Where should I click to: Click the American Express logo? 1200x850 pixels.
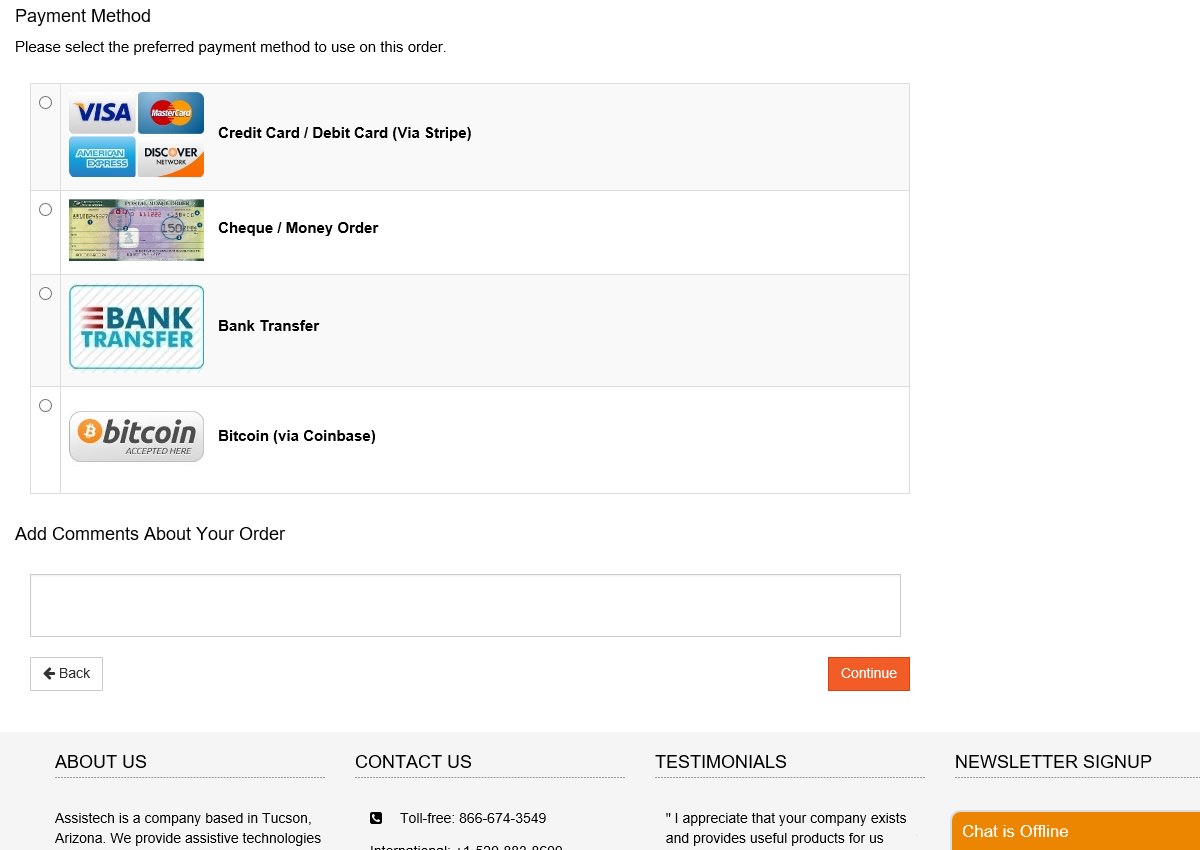[x=102, y=157]
